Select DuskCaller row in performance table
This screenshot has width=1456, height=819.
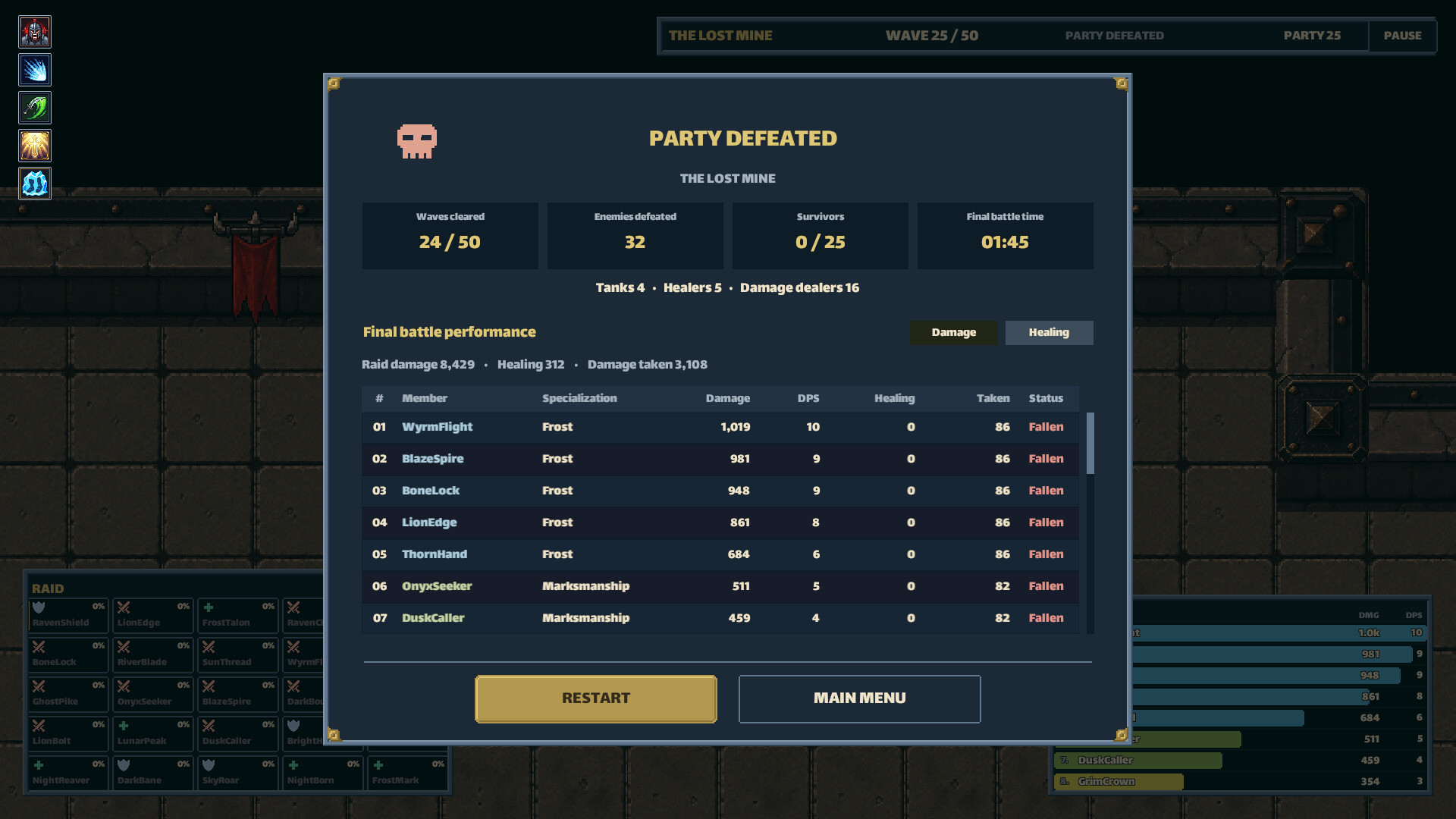720,618
